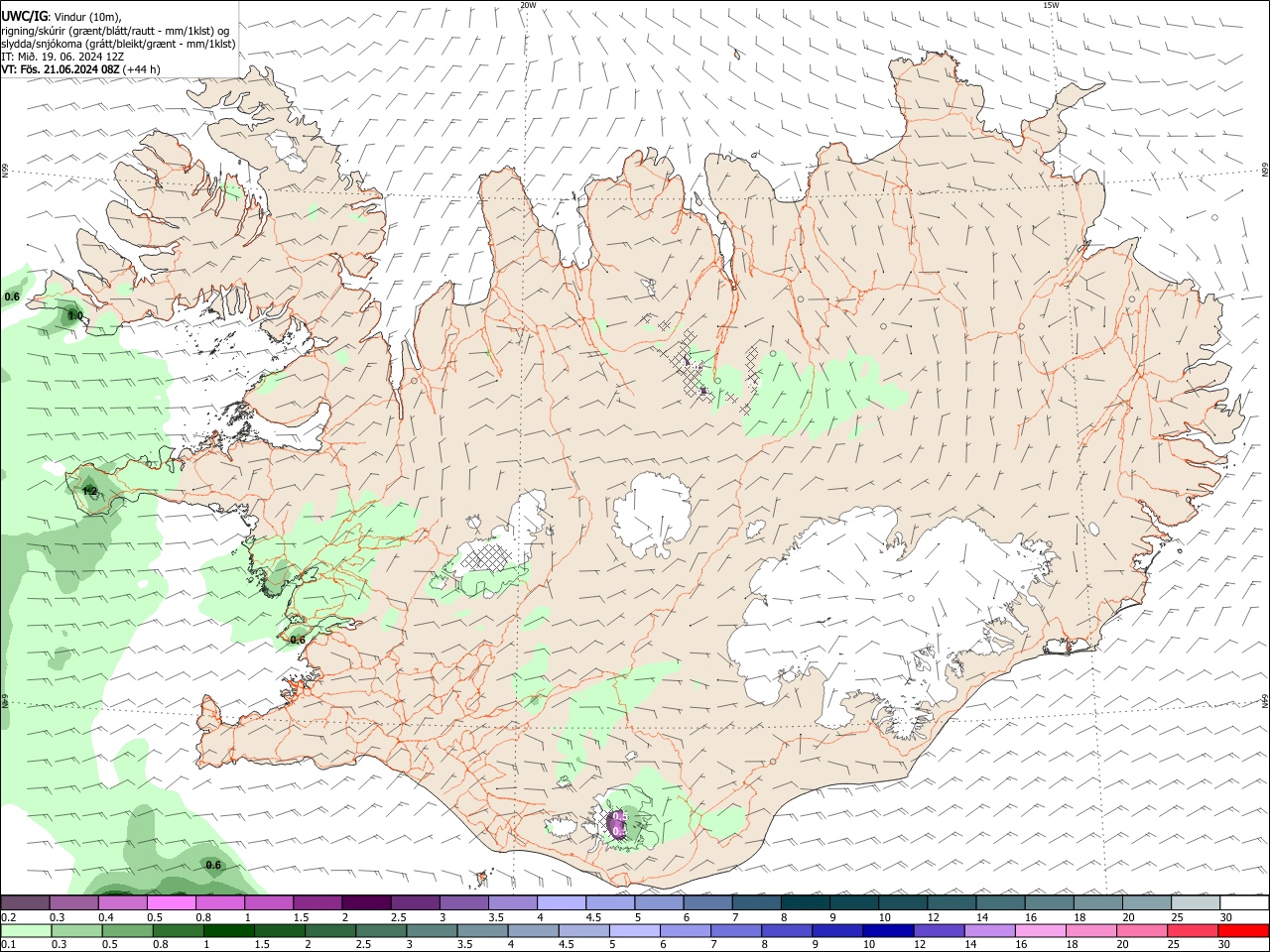
Task: Select the dull mauve 0.2 snow swatch
Action: pos(25,902)
